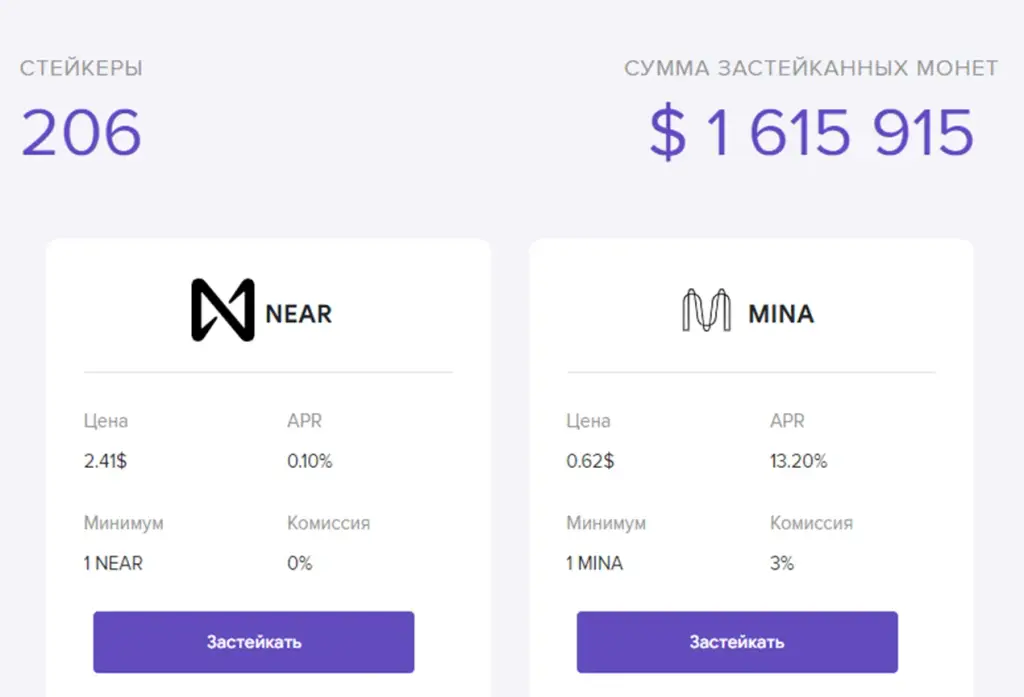Viewport: 1024px width, 697px height.
Task: Click the СУММА ЗАСТЕЙКАННЫХ МОНЕТ heading
Action: point(811,68)
